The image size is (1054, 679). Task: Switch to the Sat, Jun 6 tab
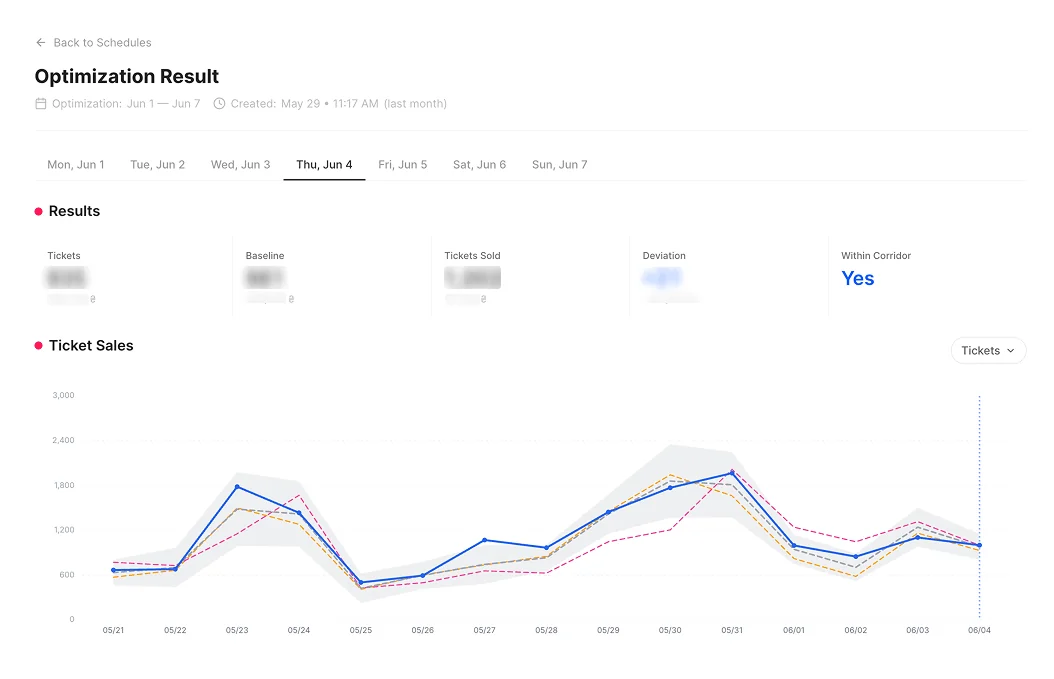[479, 164]
